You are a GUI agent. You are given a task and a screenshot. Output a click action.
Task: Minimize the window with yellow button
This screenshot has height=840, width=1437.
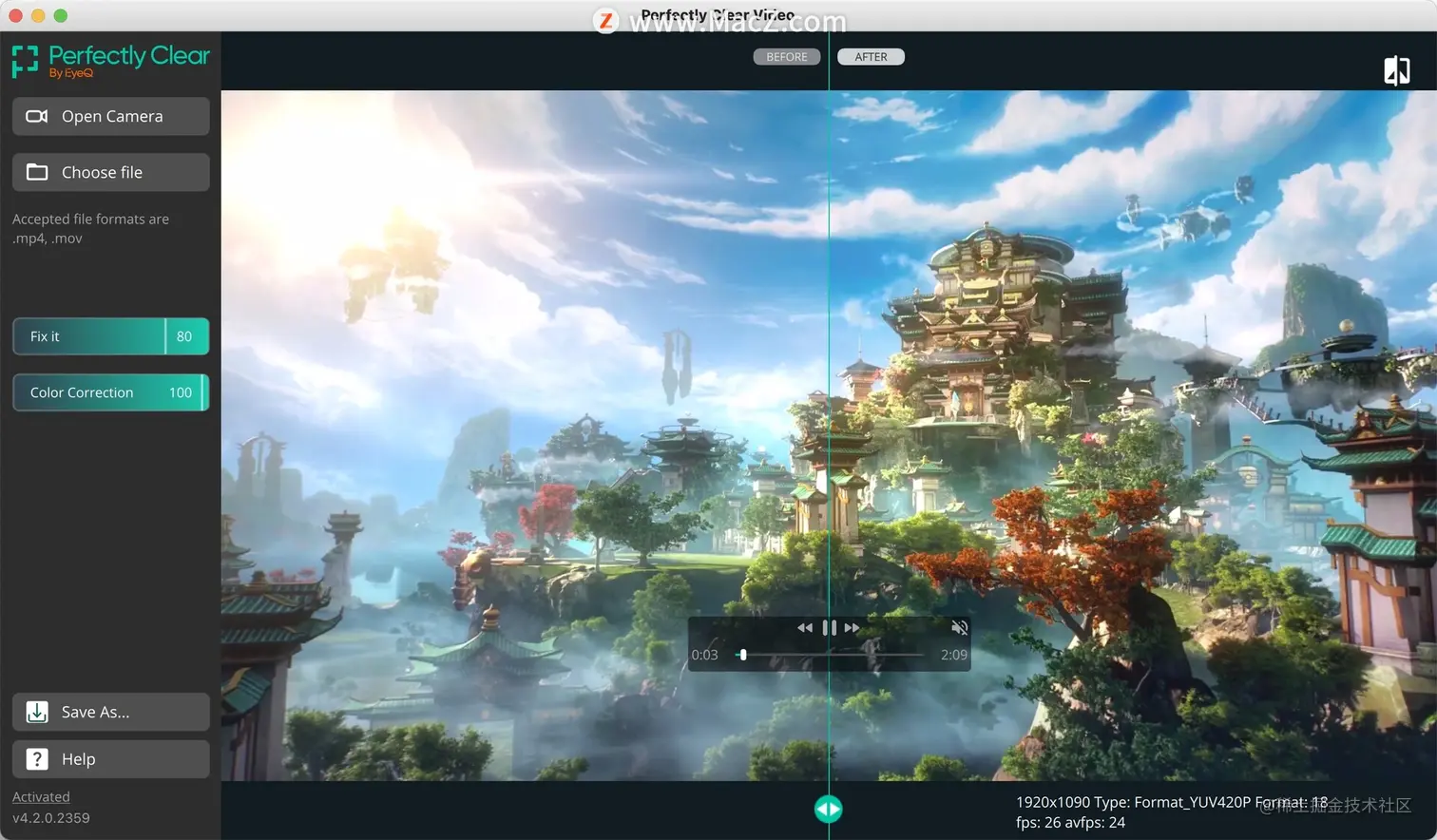pyautogui.click(x=38, y=15)
